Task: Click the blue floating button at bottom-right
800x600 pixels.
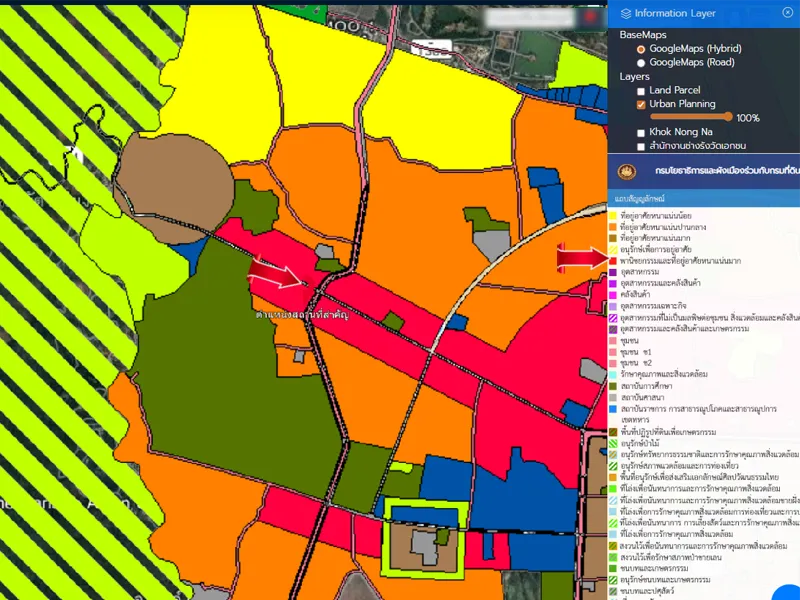Action: (788, 593)
